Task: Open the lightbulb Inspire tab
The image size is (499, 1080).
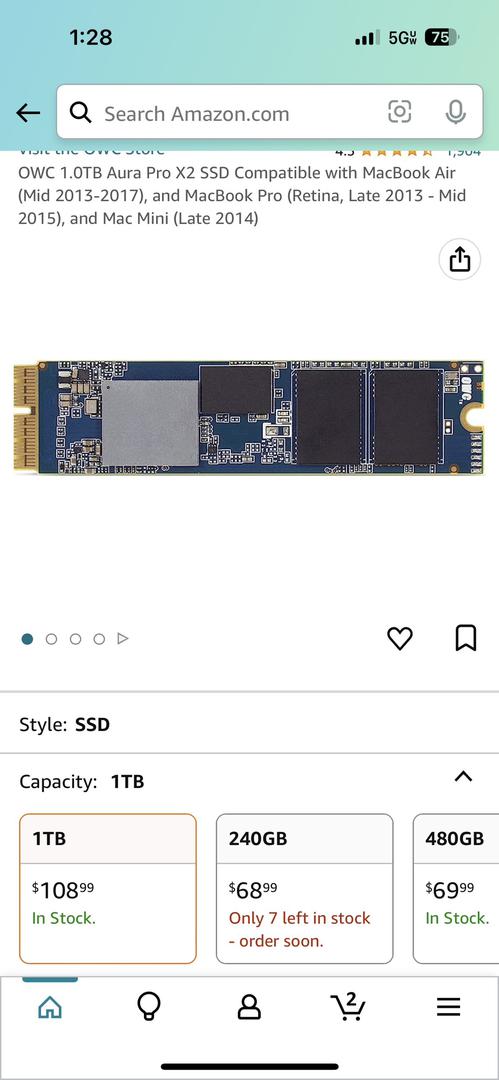Action: click(x=149, y=1008)
